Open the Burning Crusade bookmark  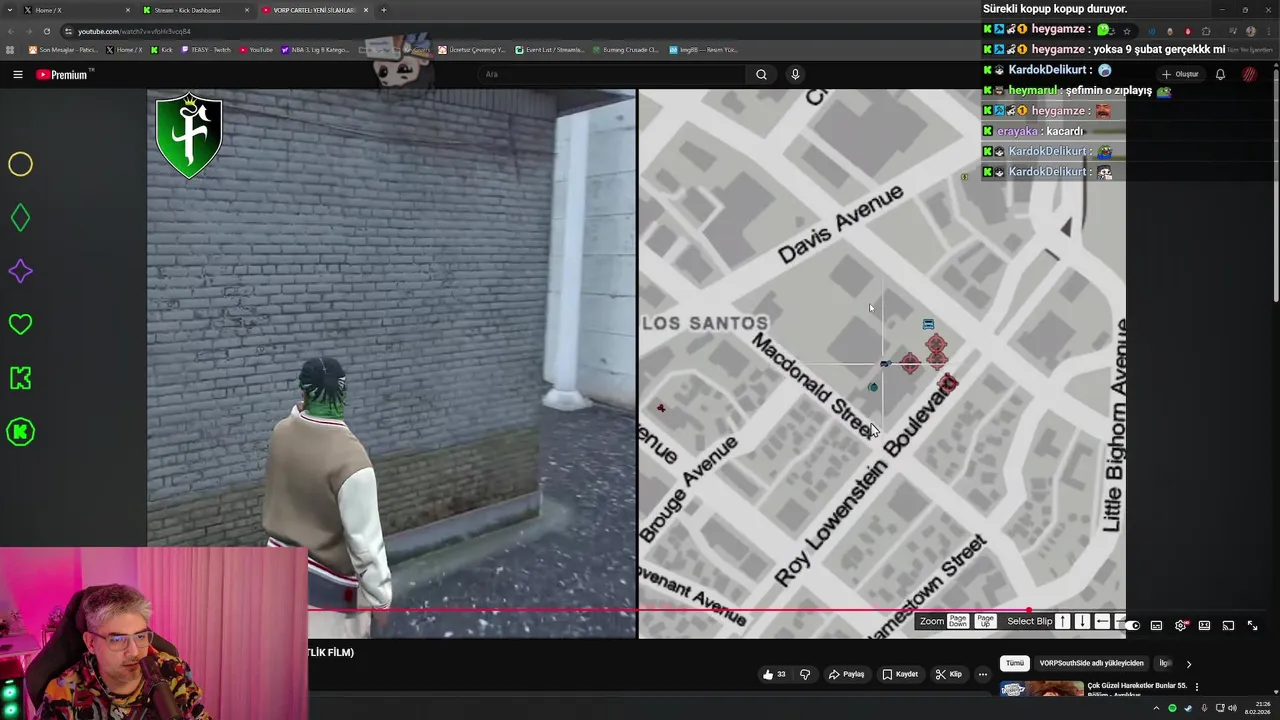pyautogui.click(x=625, y=49)
